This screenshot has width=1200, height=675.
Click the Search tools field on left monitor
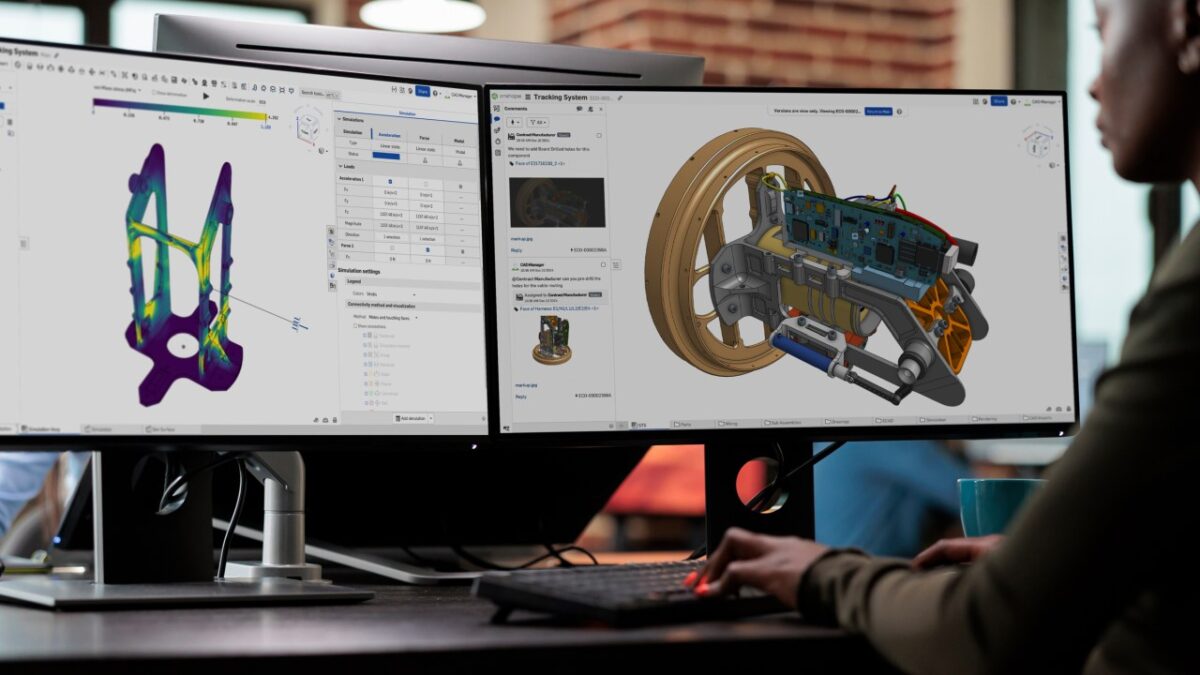(x=319, y=92)
